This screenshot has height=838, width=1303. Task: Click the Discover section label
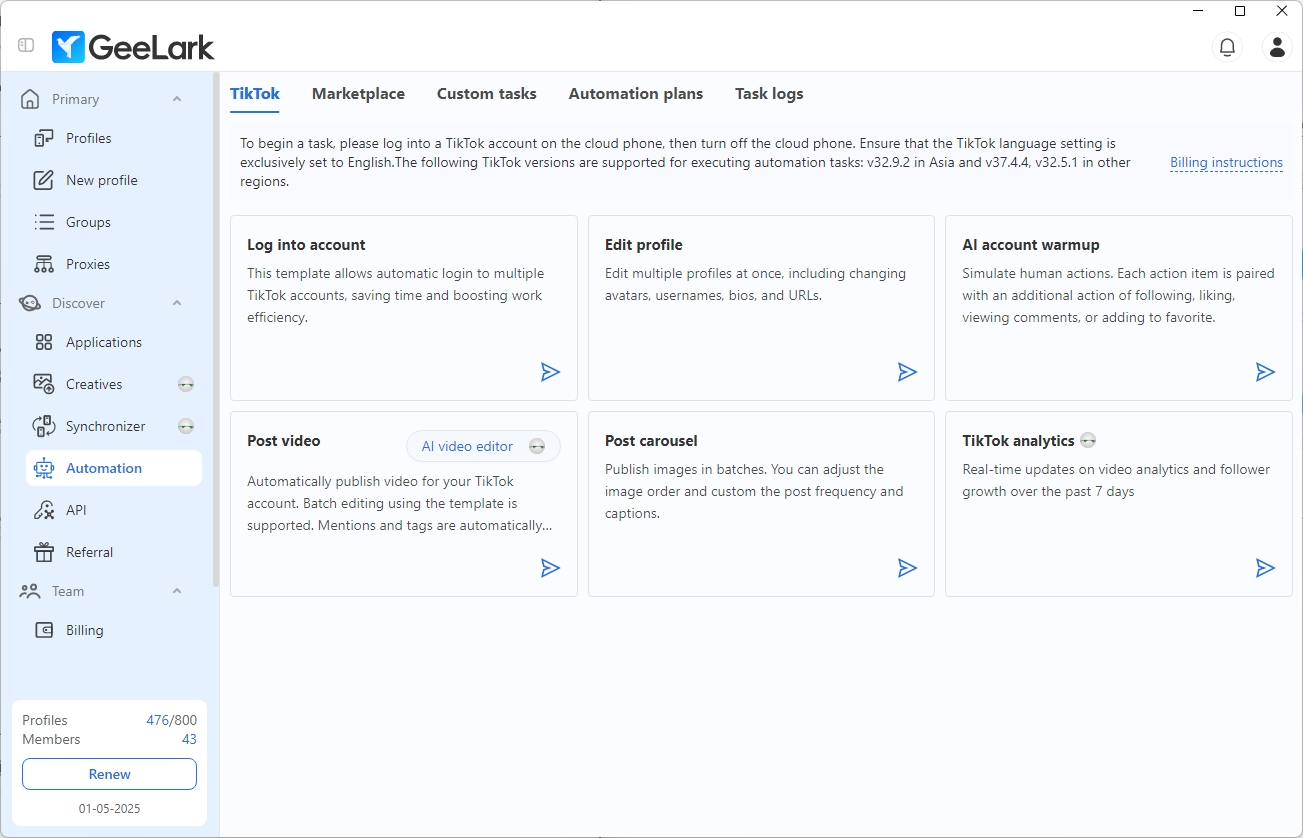79,303
